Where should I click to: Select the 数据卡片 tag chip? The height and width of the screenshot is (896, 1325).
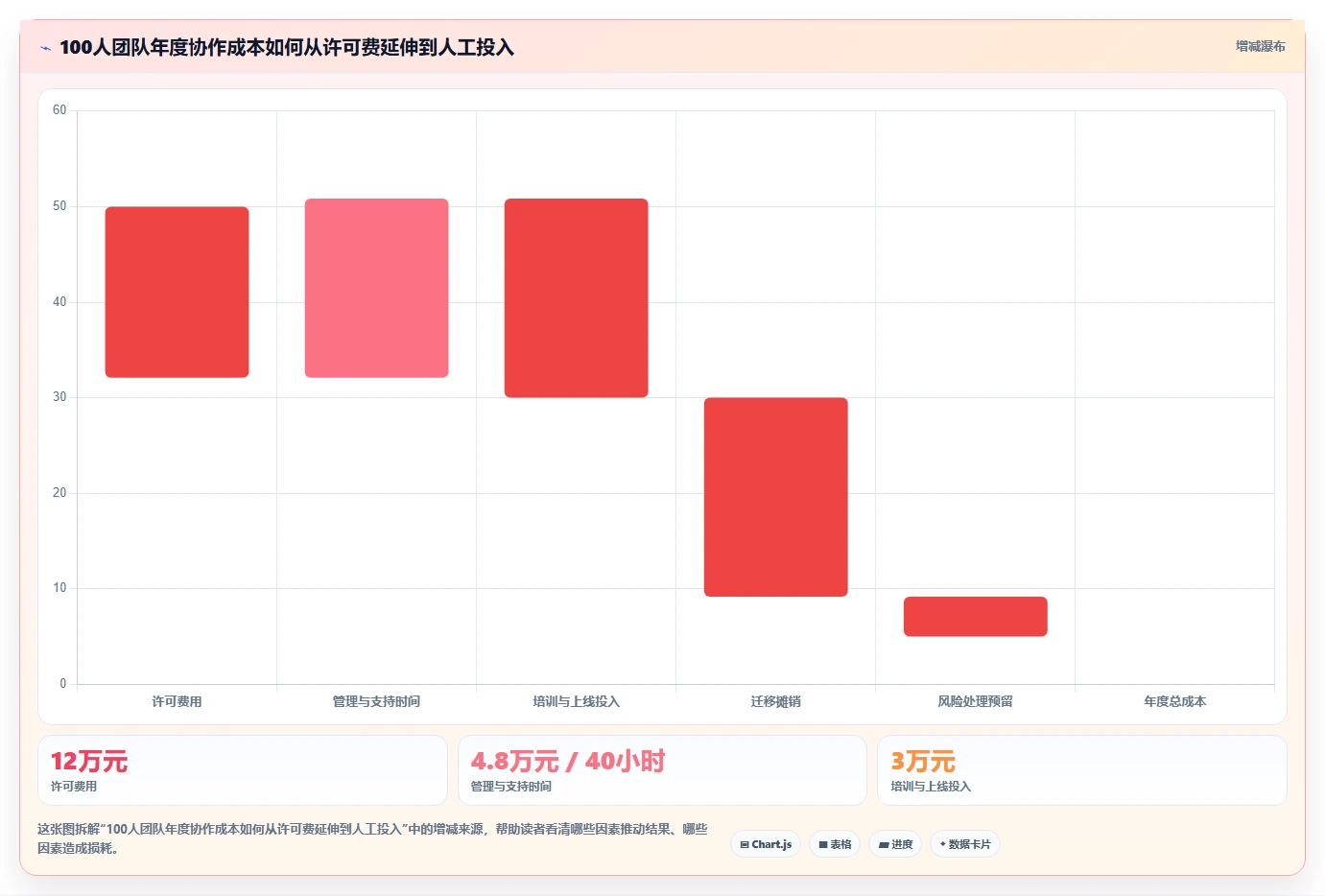click(965, 844)
